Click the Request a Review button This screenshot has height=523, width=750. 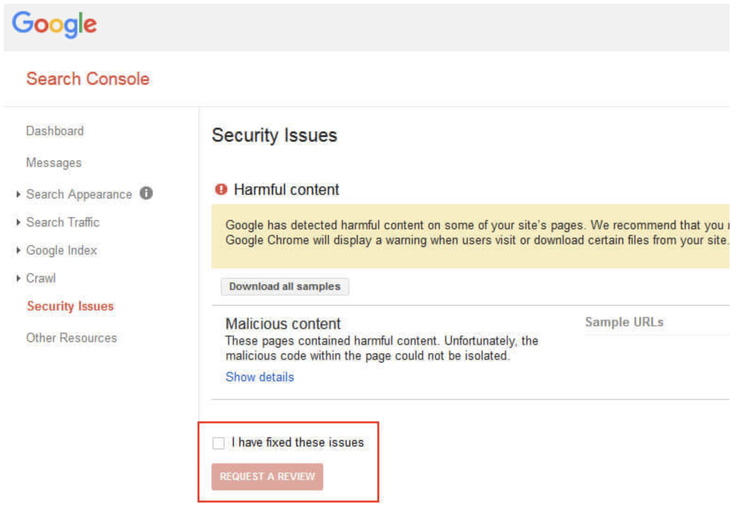[x=267, y=477]
